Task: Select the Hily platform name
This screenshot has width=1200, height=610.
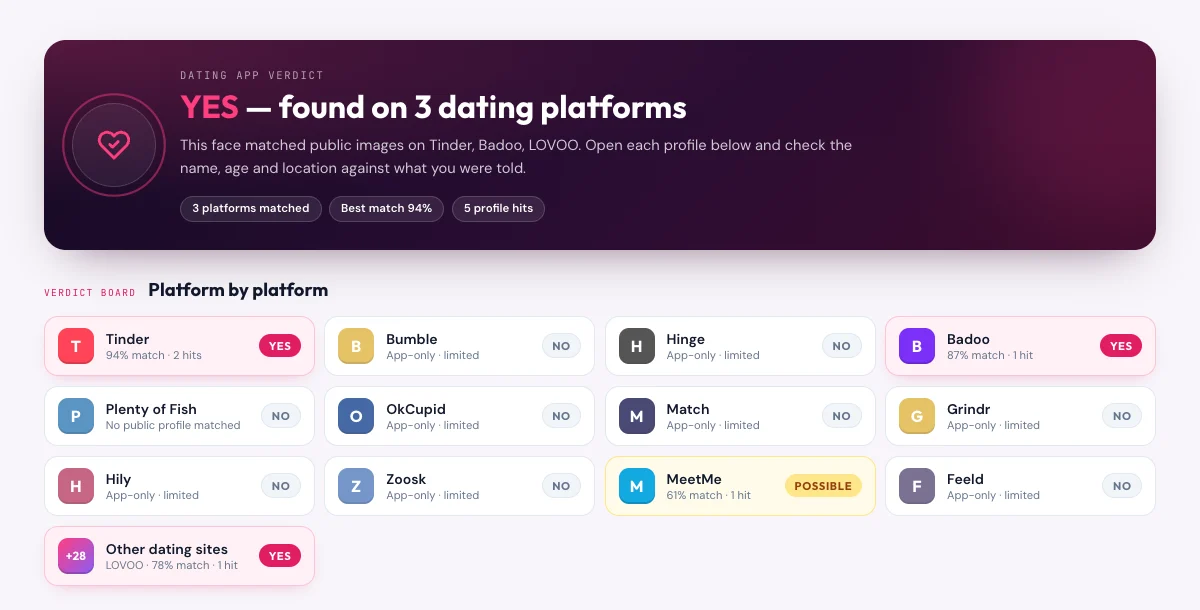Action: pos(118,479)
